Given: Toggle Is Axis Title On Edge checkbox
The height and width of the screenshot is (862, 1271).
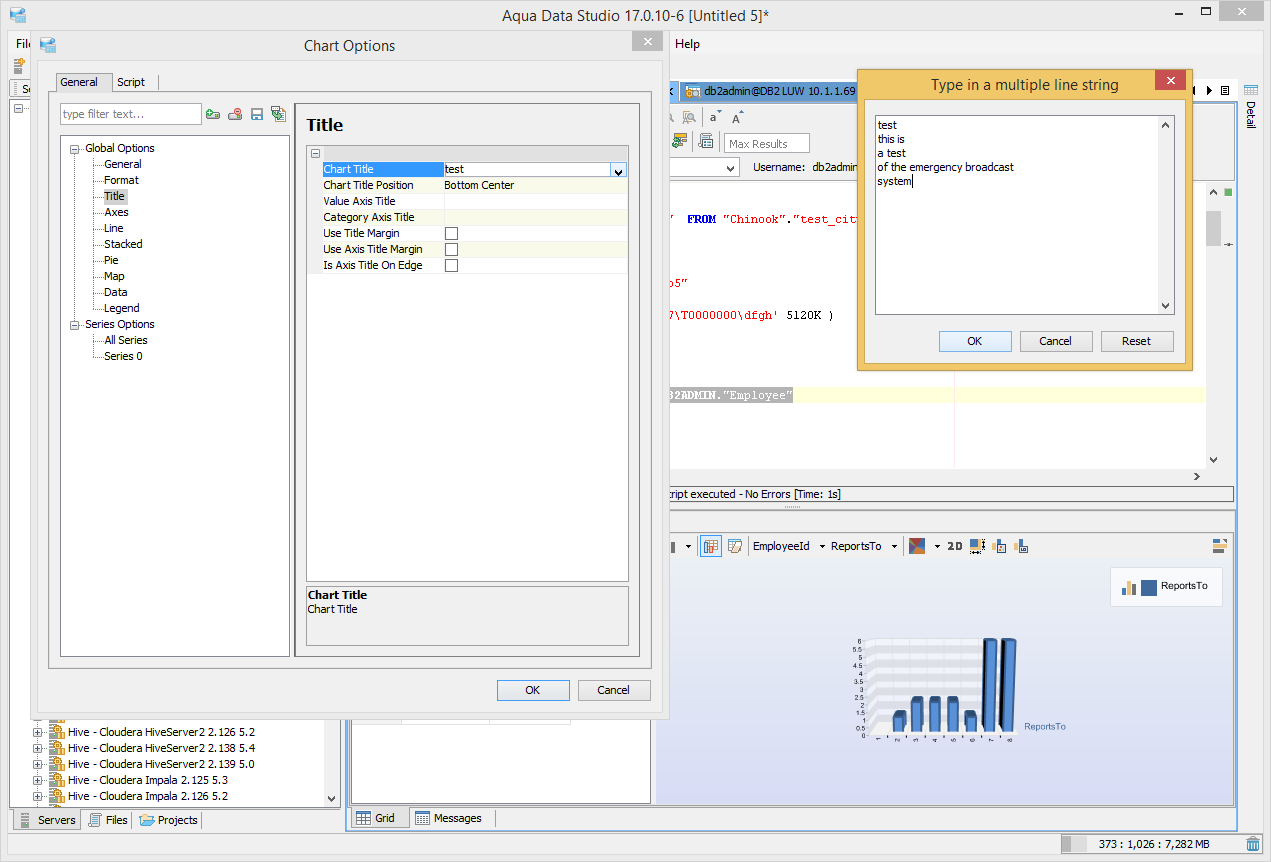Looking at the screenshot, I should pyautogui.click(x=451, y=266).
